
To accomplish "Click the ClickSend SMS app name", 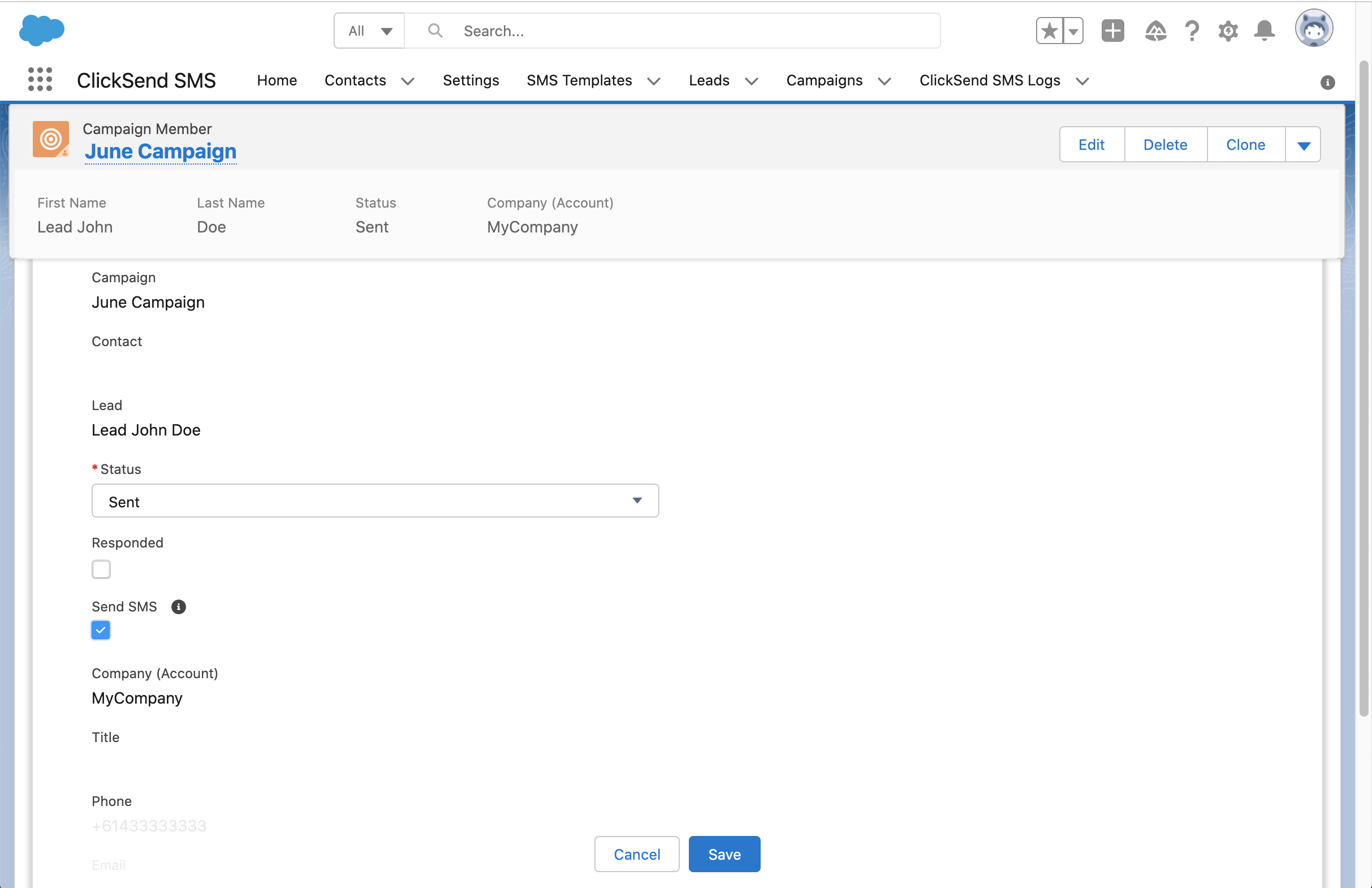I will 146,81.
